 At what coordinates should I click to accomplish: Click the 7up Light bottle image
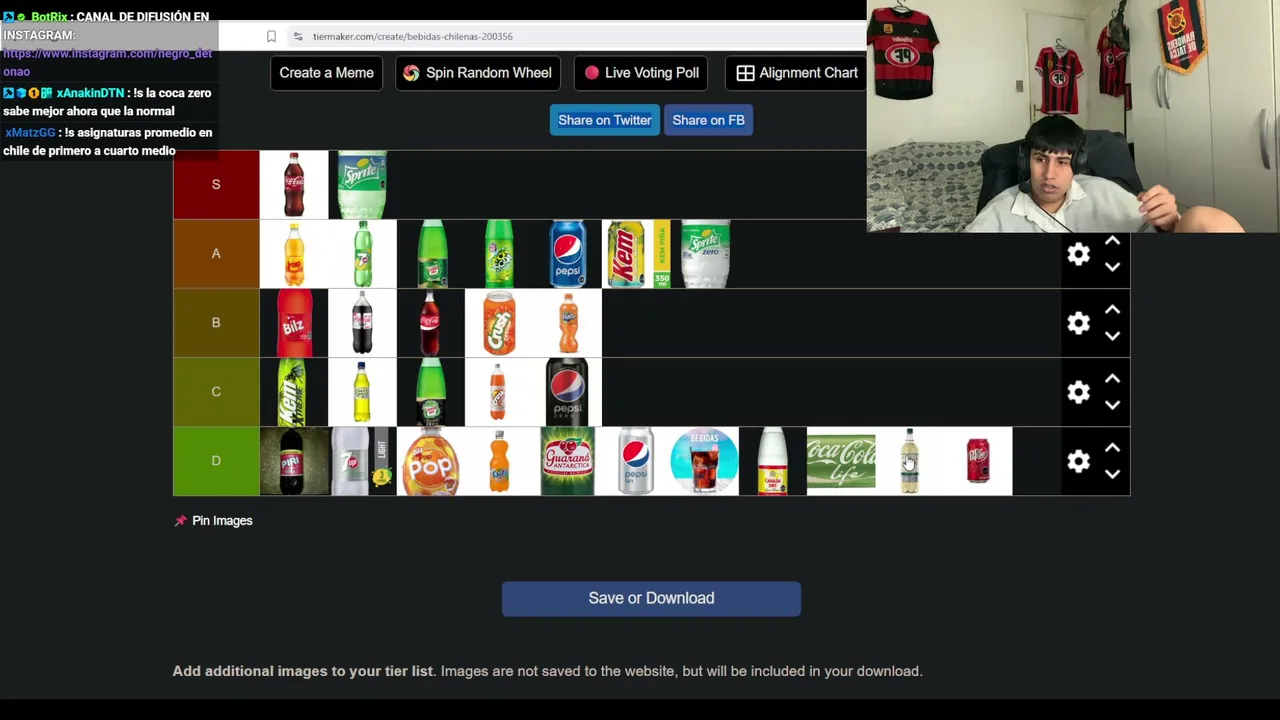362,461
